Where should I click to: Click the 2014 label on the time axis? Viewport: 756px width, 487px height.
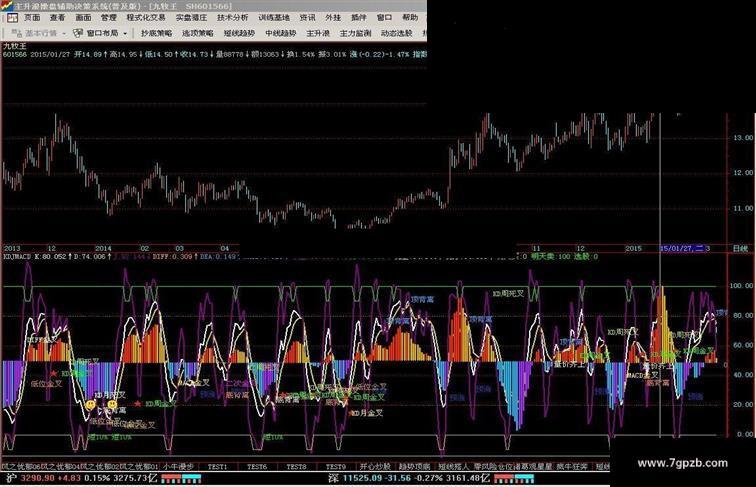coord(103,248)
